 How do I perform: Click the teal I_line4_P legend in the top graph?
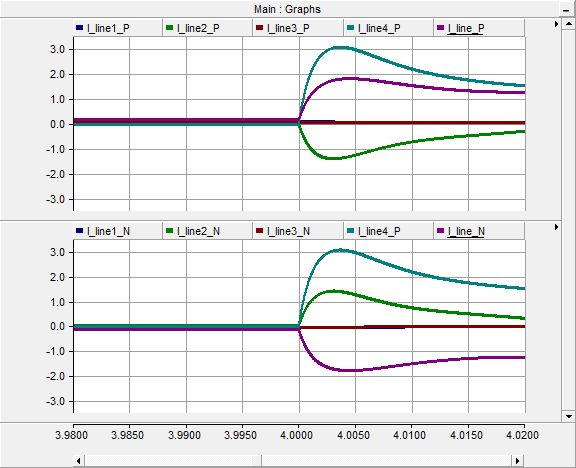coord(379,28)
